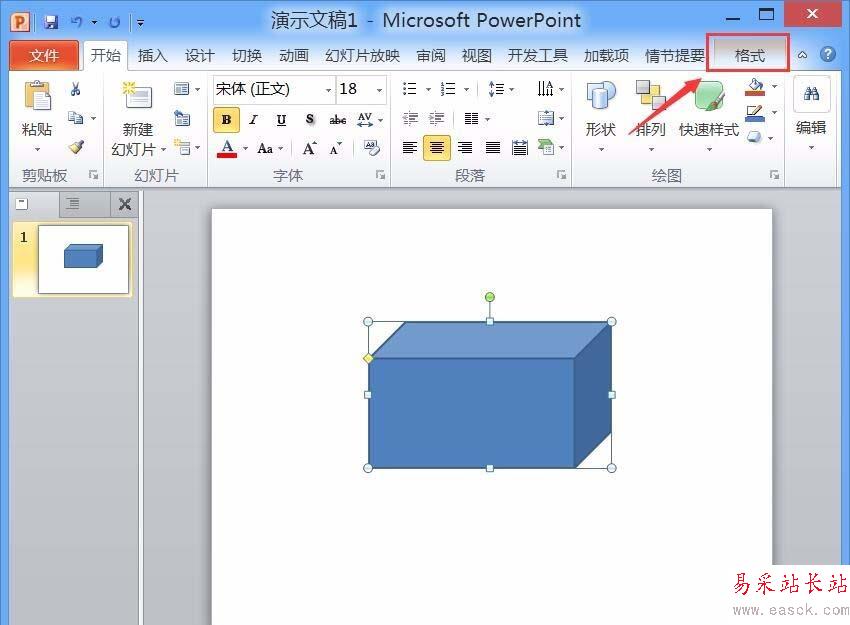
Task: Open Quick Styles gallery
Action: click(x=709, y=117)
